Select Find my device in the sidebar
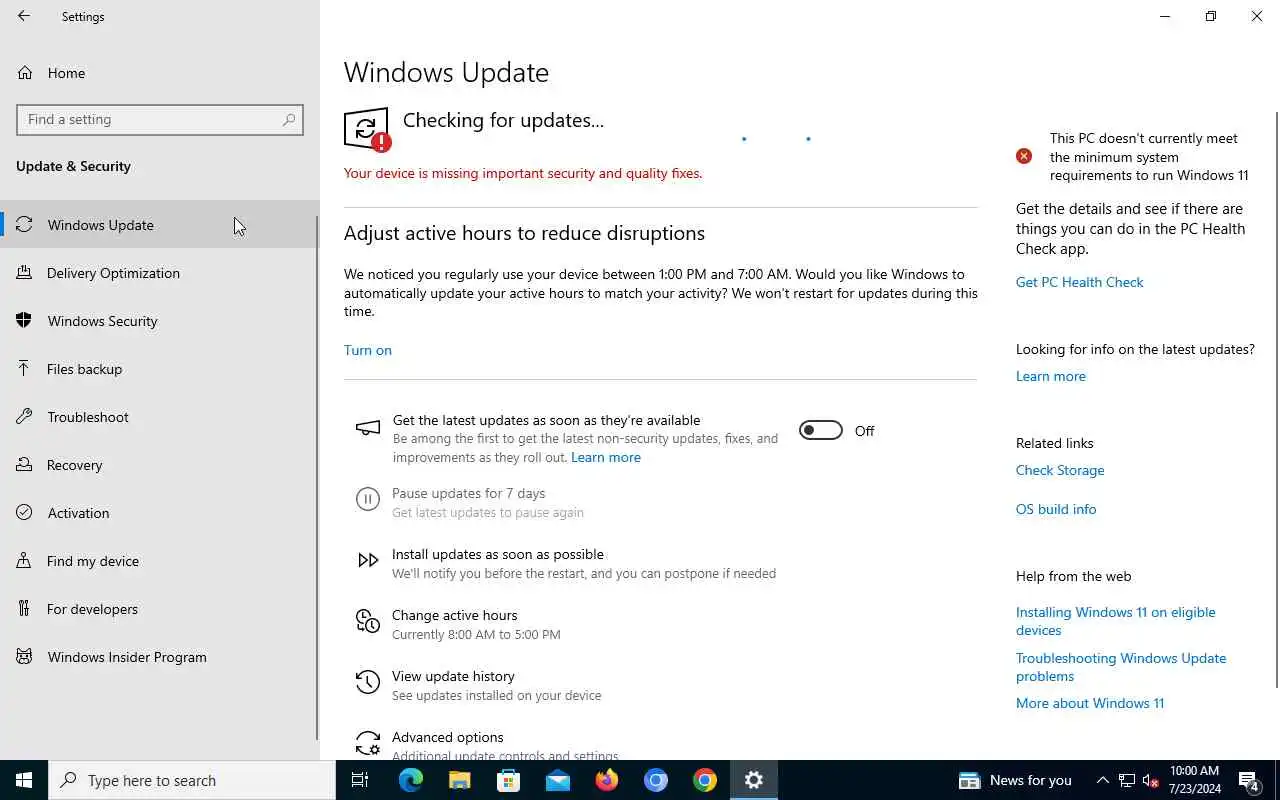The image size is (1280, 800). (x=160, y=561)
